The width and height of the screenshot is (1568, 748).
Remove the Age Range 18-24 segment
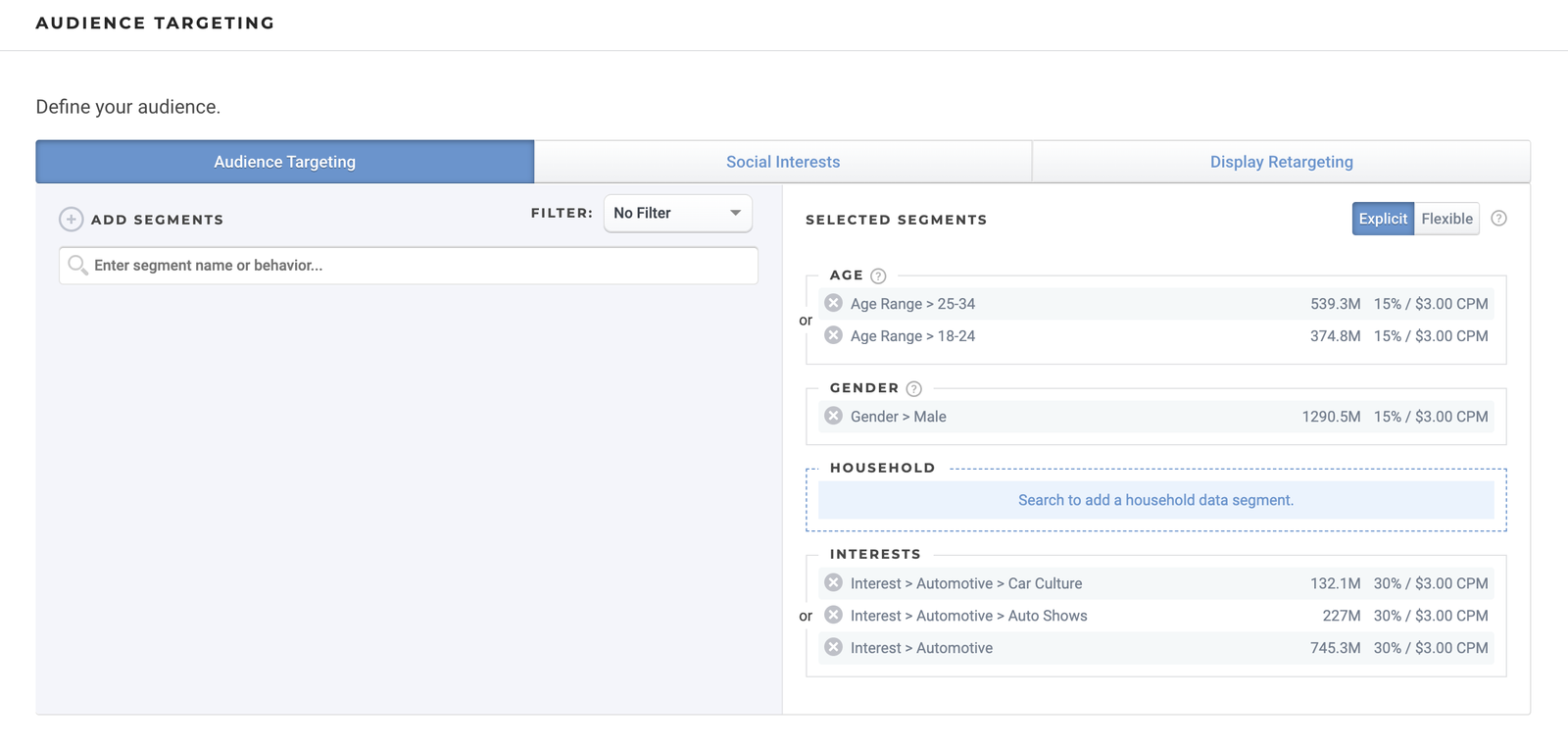click(x=833, y=335)
